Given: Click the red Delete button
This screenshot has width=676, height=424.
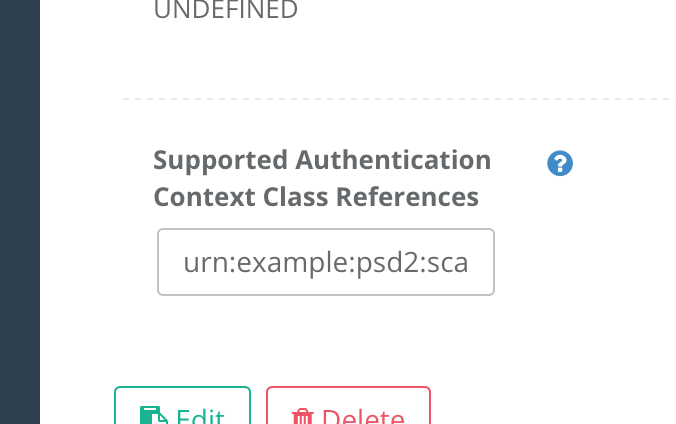Looking at the screenshot, I should (x=348, y=405).
